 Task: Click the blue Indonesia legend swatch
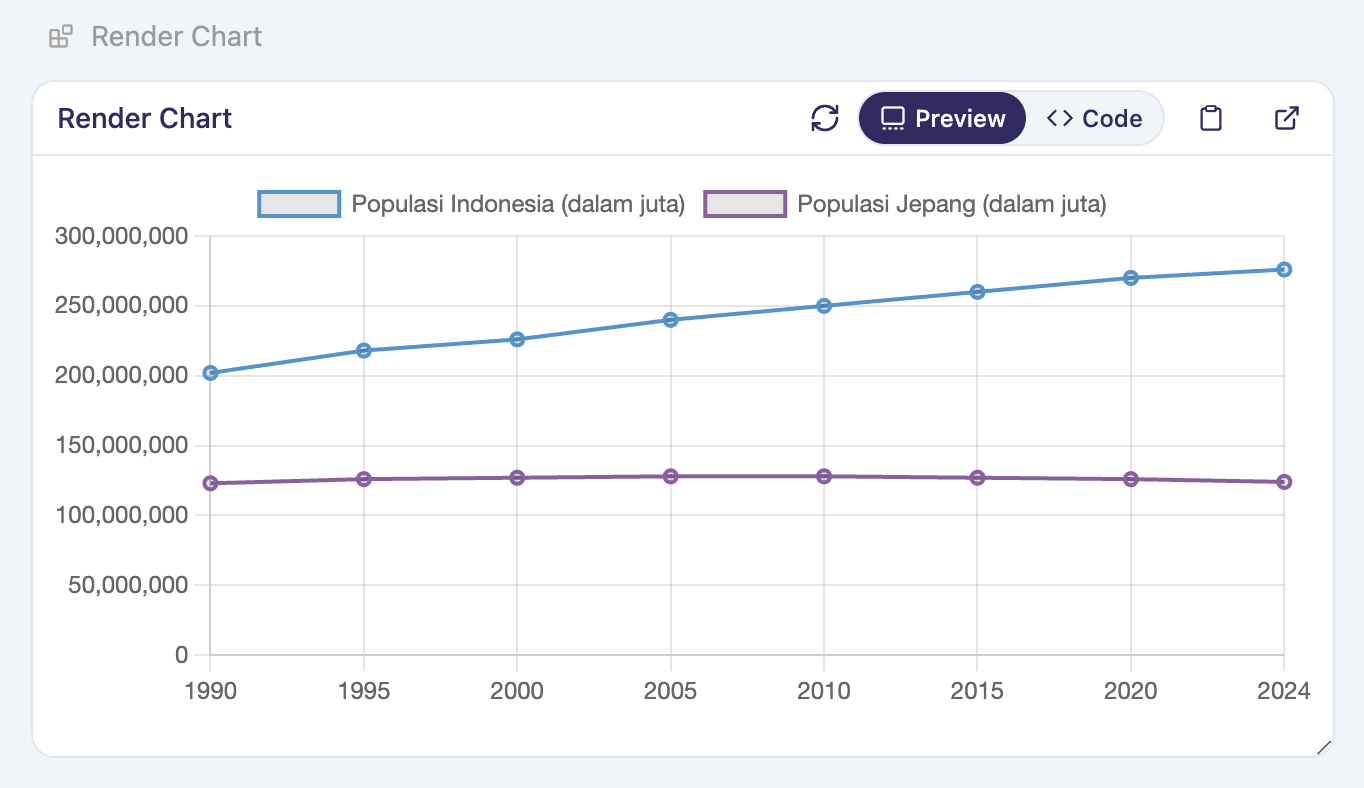[299, 204]
